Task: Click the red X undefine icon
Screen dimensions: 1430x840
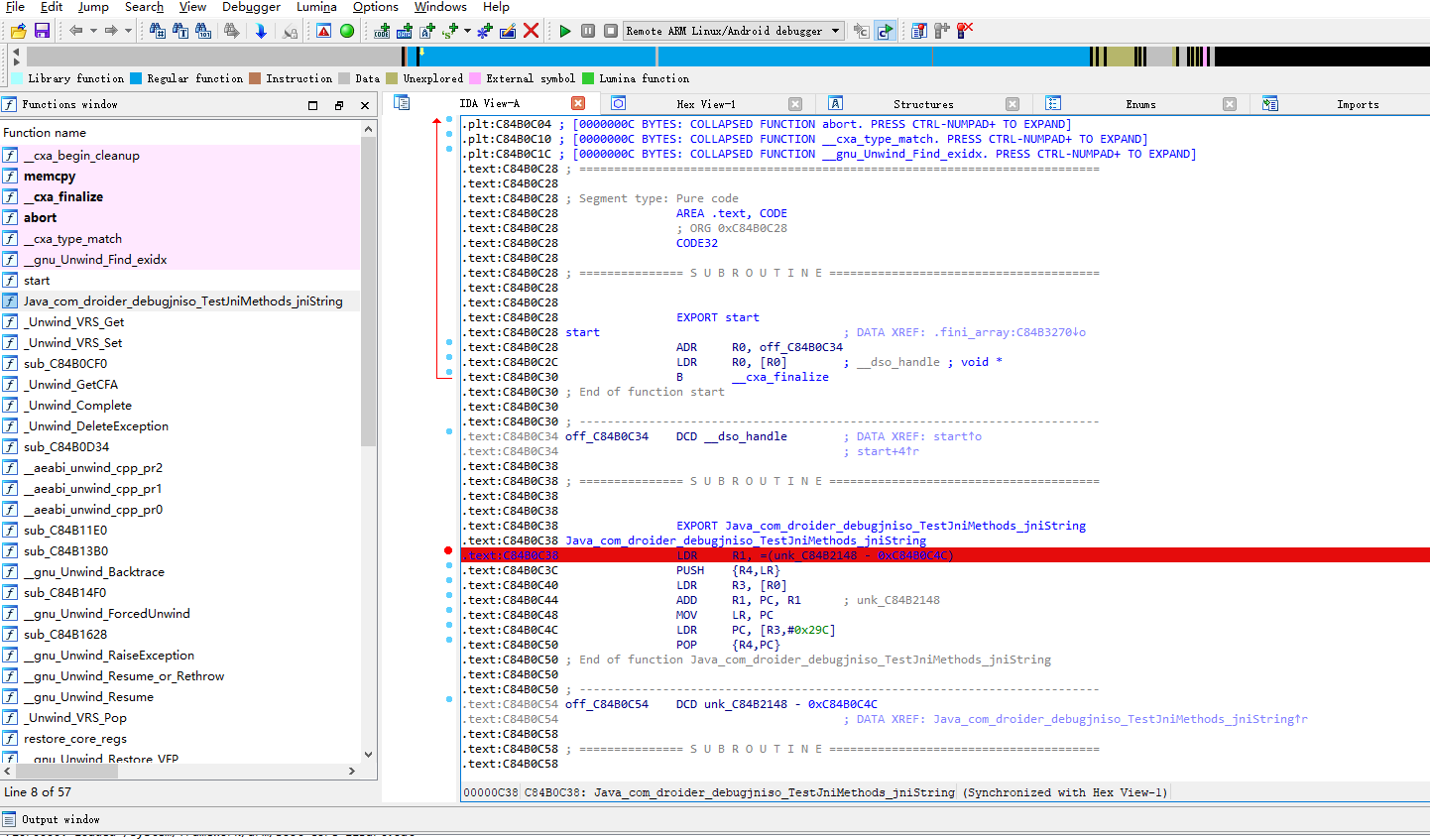Action: click(531, 31)
